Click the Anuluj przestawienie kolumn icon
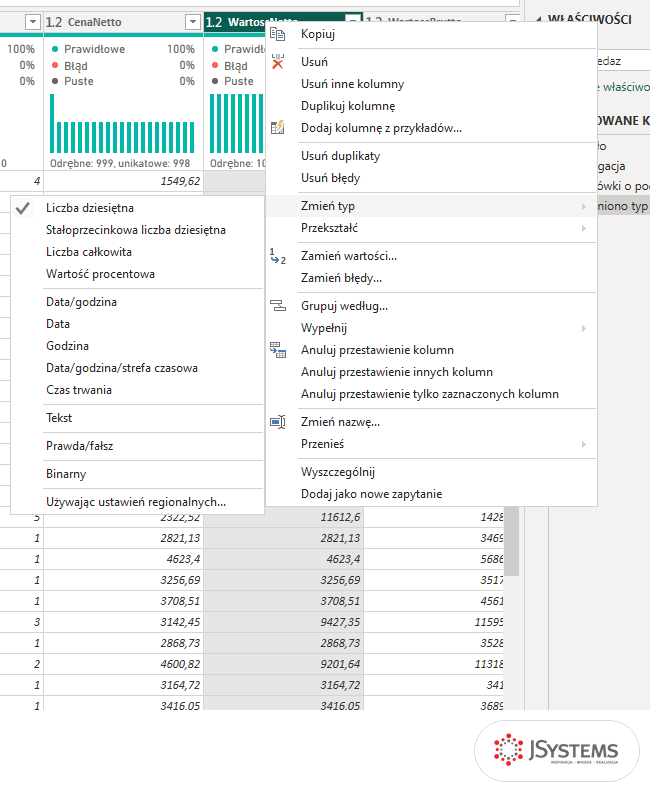Screen dimensions: 650x792 coord(277,350)
